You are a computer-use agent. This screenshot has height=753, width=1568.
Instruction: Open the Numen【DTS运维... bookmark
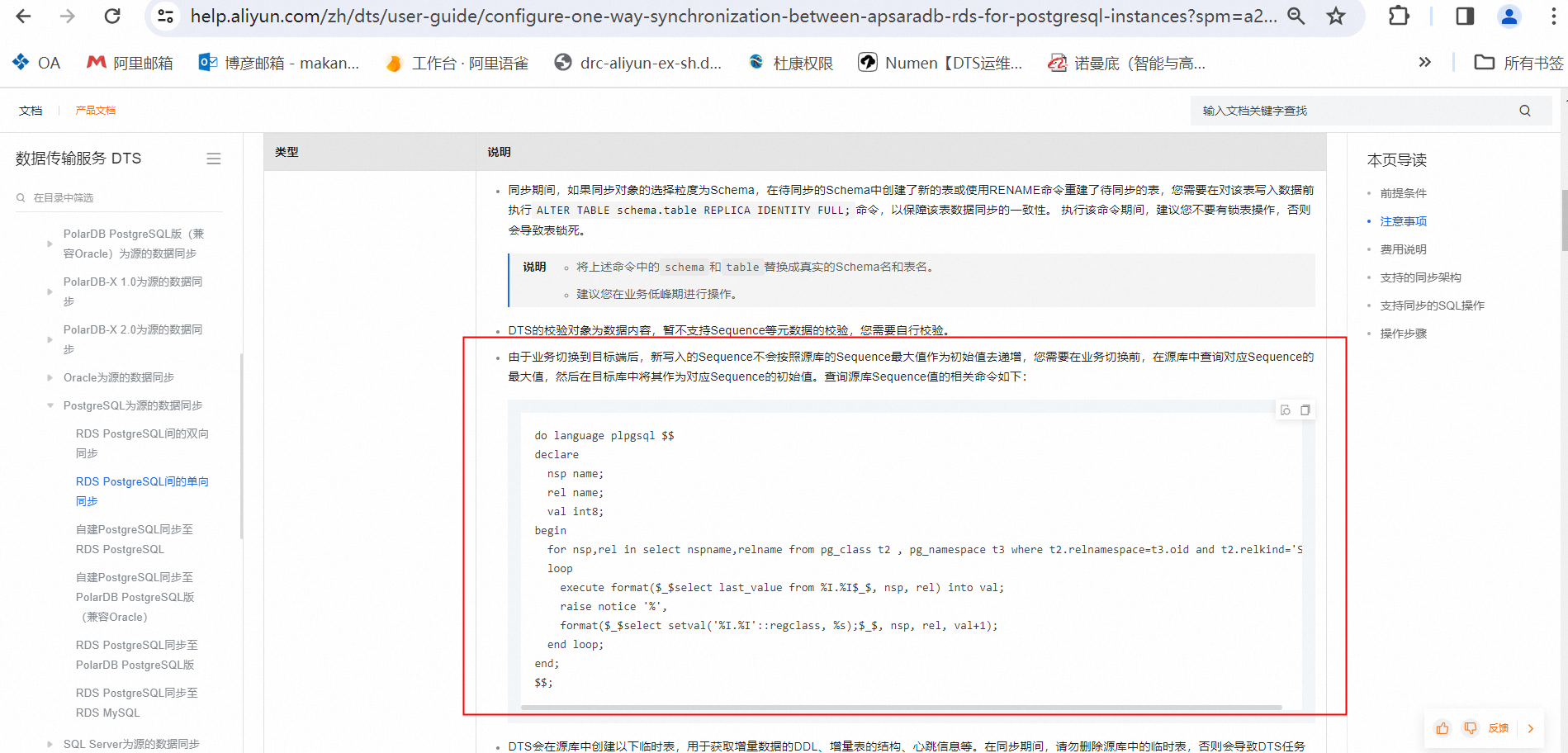pyautogui.click(x=940, y=63)
